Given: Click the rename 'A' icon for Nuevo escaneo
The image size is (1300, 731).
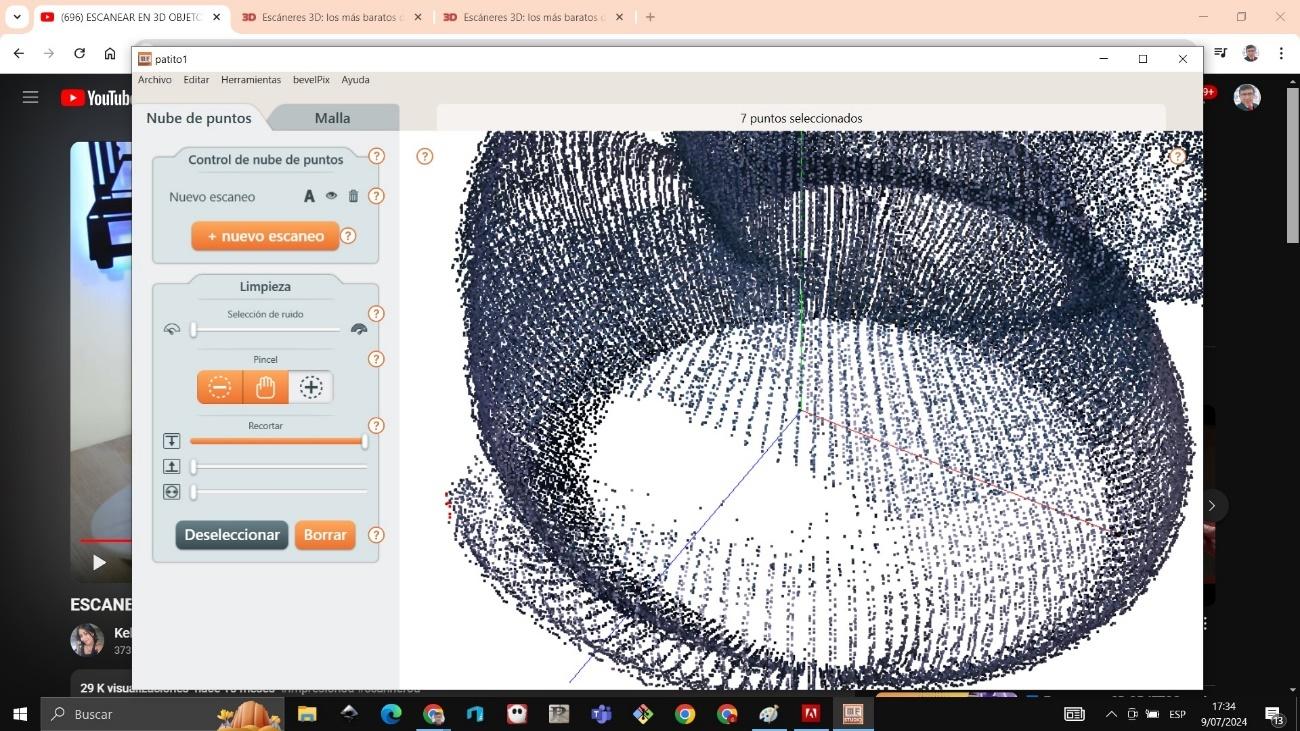Looking at the screenshot, I should coord(309,197).
